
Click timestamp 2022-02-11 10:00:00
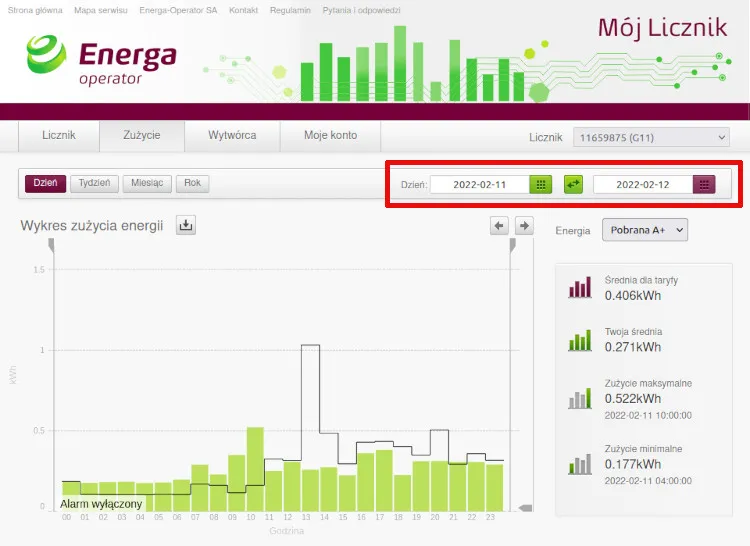point(648,415)
